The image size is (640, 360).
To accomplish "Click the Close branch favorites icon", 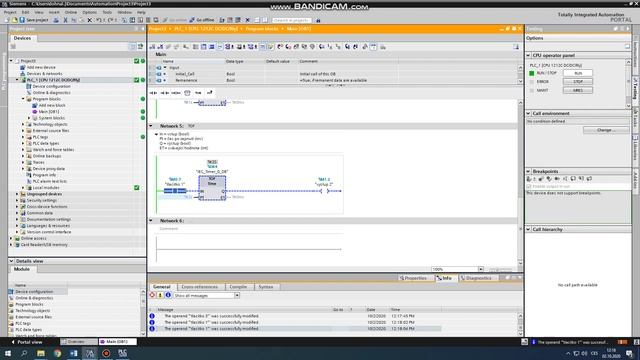I will pos(209,93).
